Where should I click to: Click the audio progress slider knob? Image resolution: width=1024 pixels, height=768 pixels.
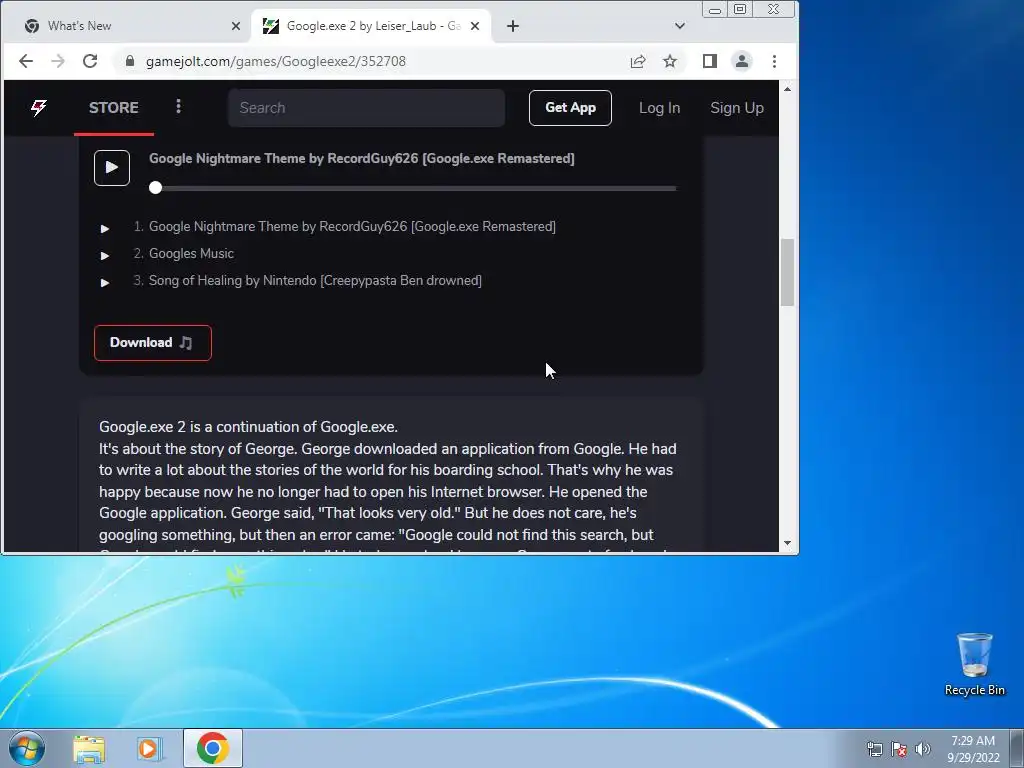pos(155,188)
